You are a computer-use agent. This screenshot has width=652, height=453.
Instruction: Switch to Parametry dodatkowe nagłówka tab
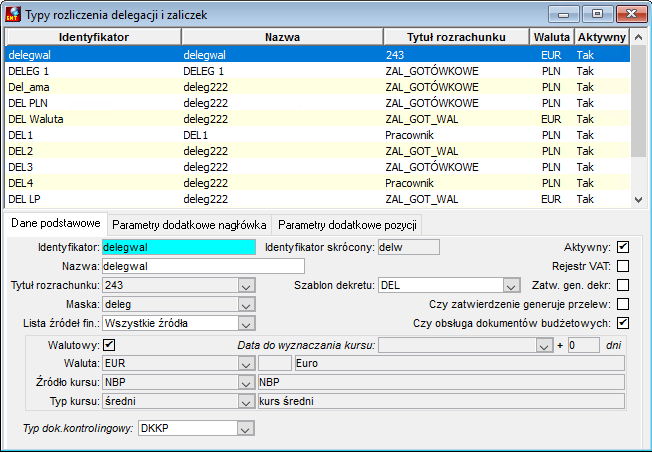tap(189, 225)
